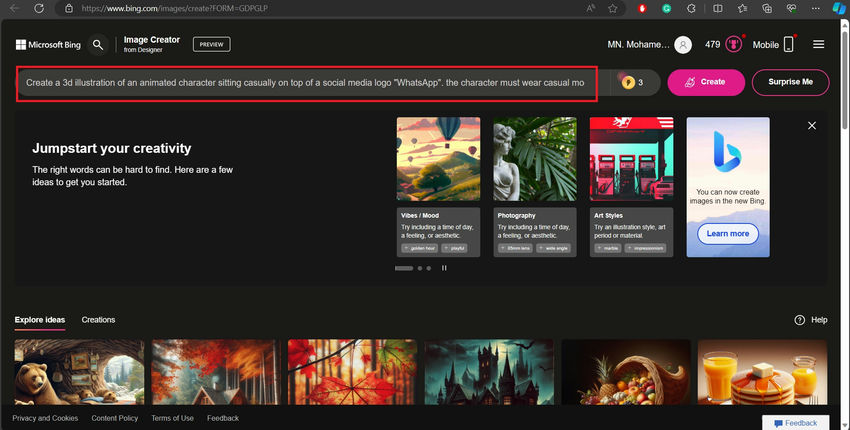Open the autumn cabin forest idea thumbnail
850x430 pixels.
tap(216, 372)
